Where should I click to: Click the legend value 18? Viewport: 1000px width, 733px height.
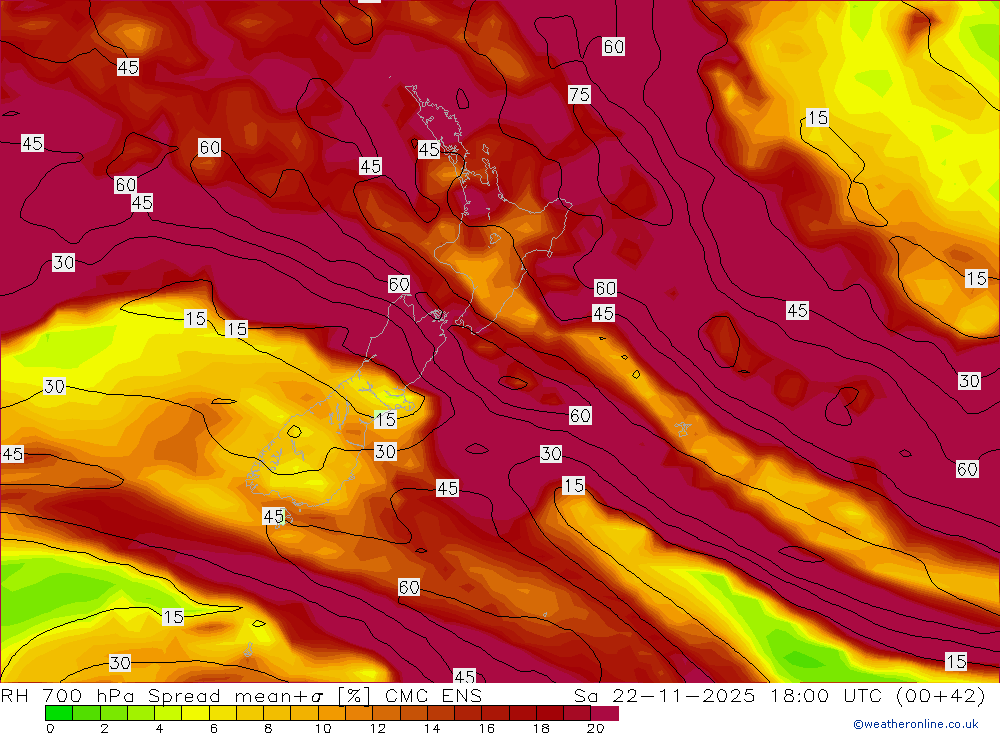(x=541, y=728)
